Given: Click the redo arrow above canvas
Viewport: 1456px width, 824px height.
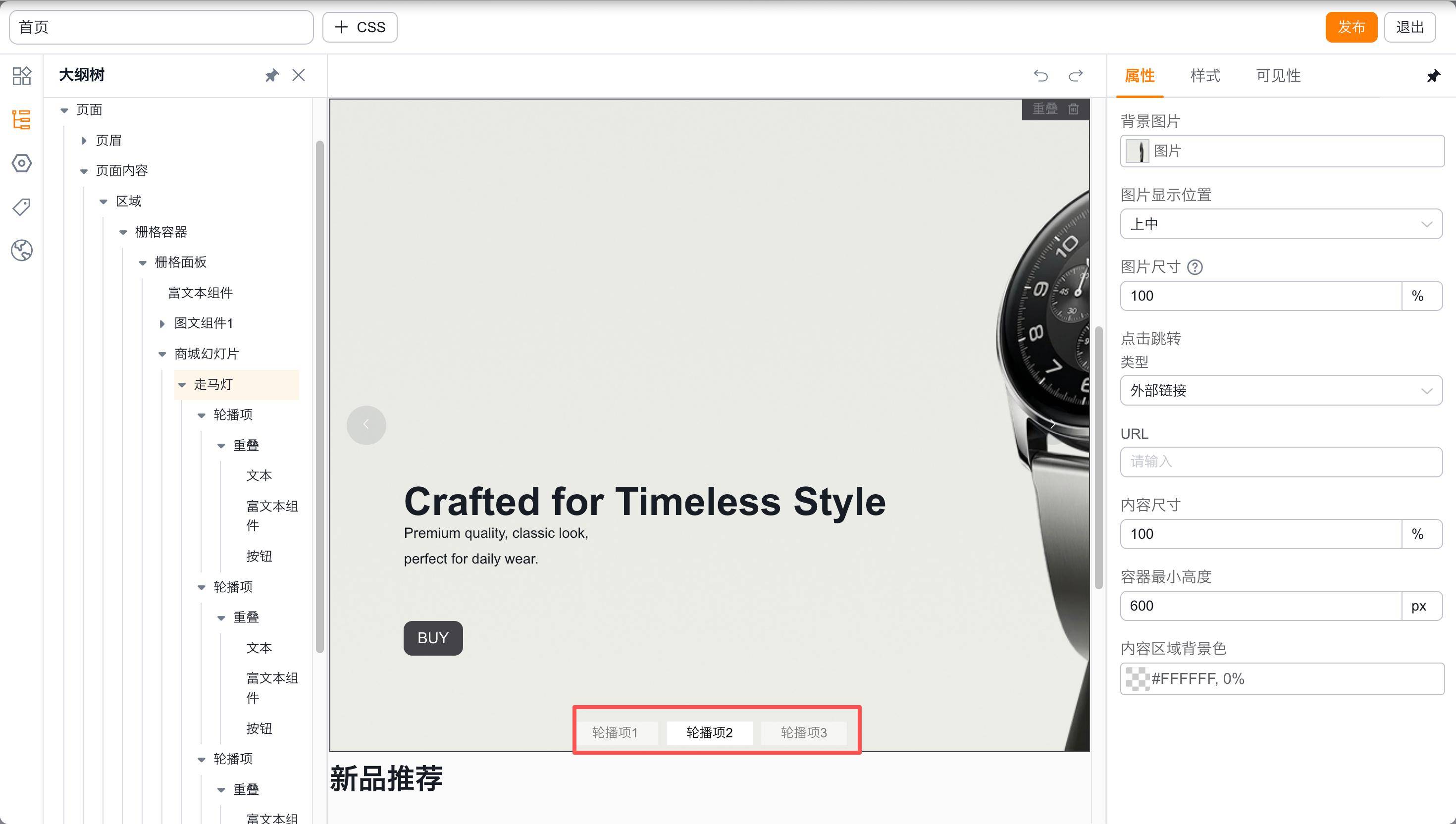Looking at the screenshot, I should (x=1075, y=75).
